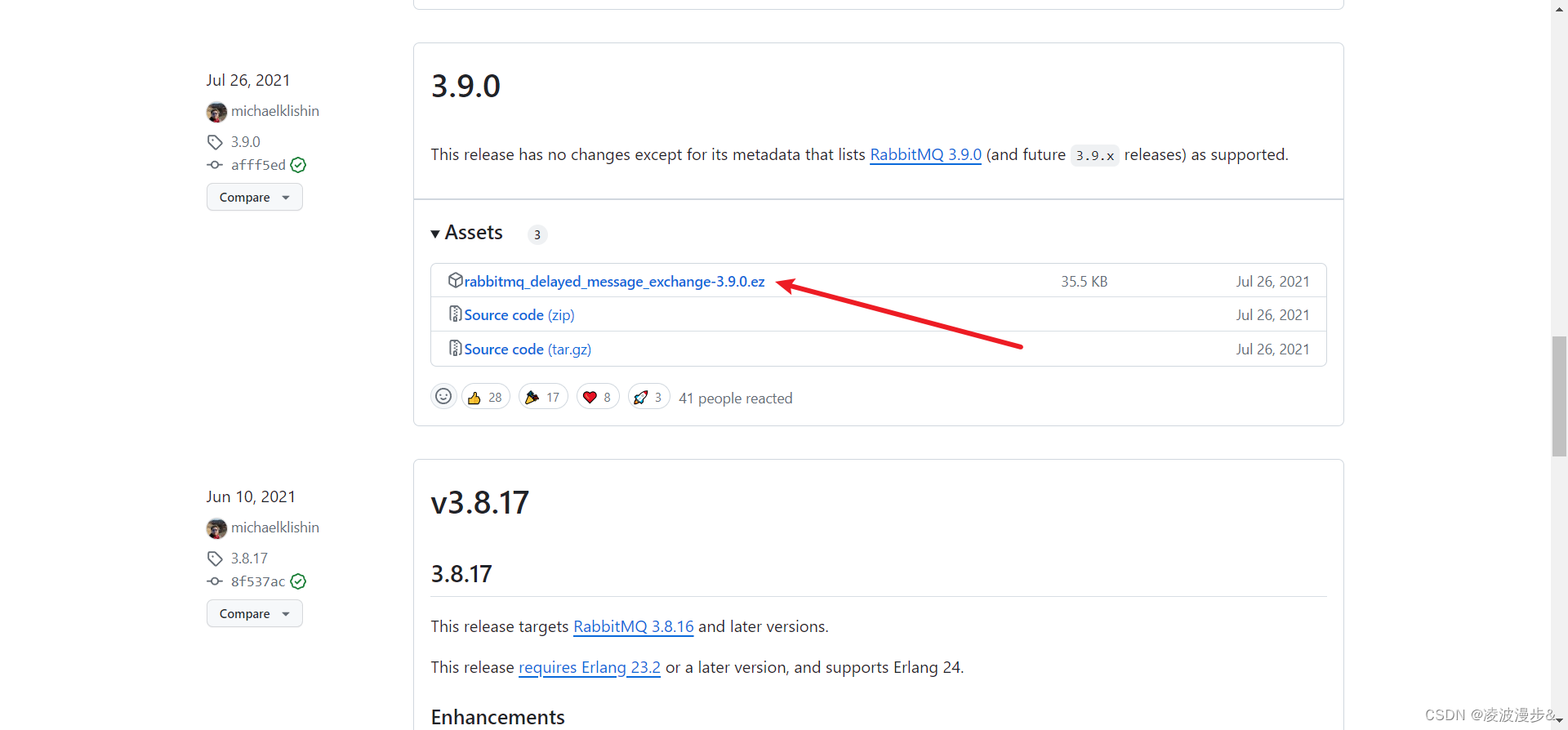This screenshot has width=1568, height=730.
Task: React with party popper (17)
Action: (543, 397)
